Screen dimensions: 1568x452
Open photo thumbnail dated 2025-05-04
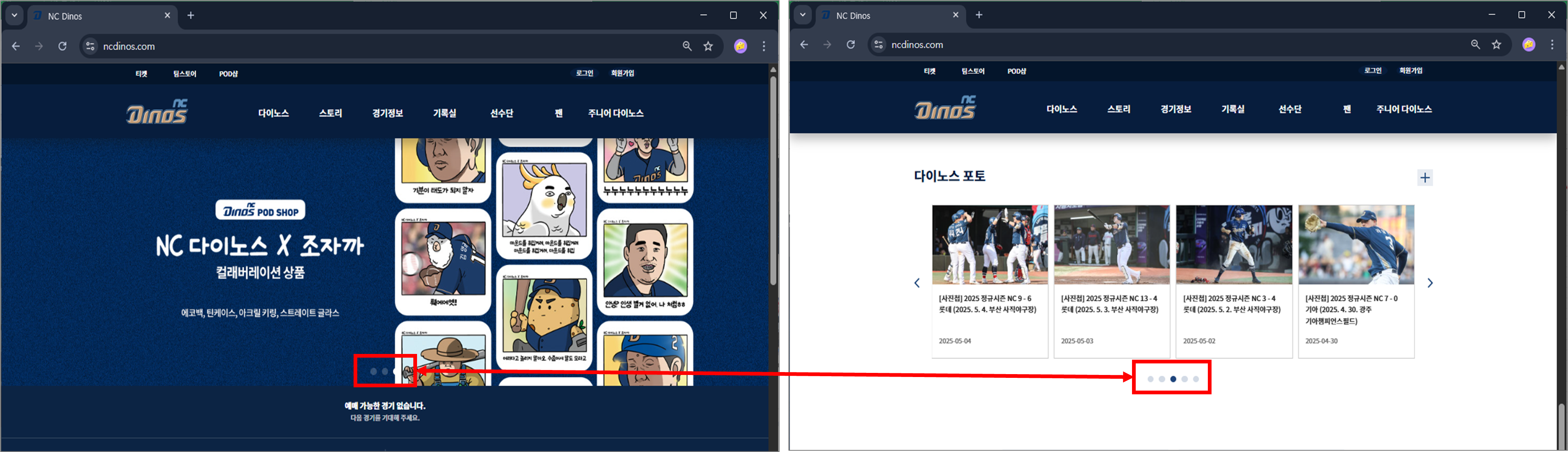click(990, 245)
